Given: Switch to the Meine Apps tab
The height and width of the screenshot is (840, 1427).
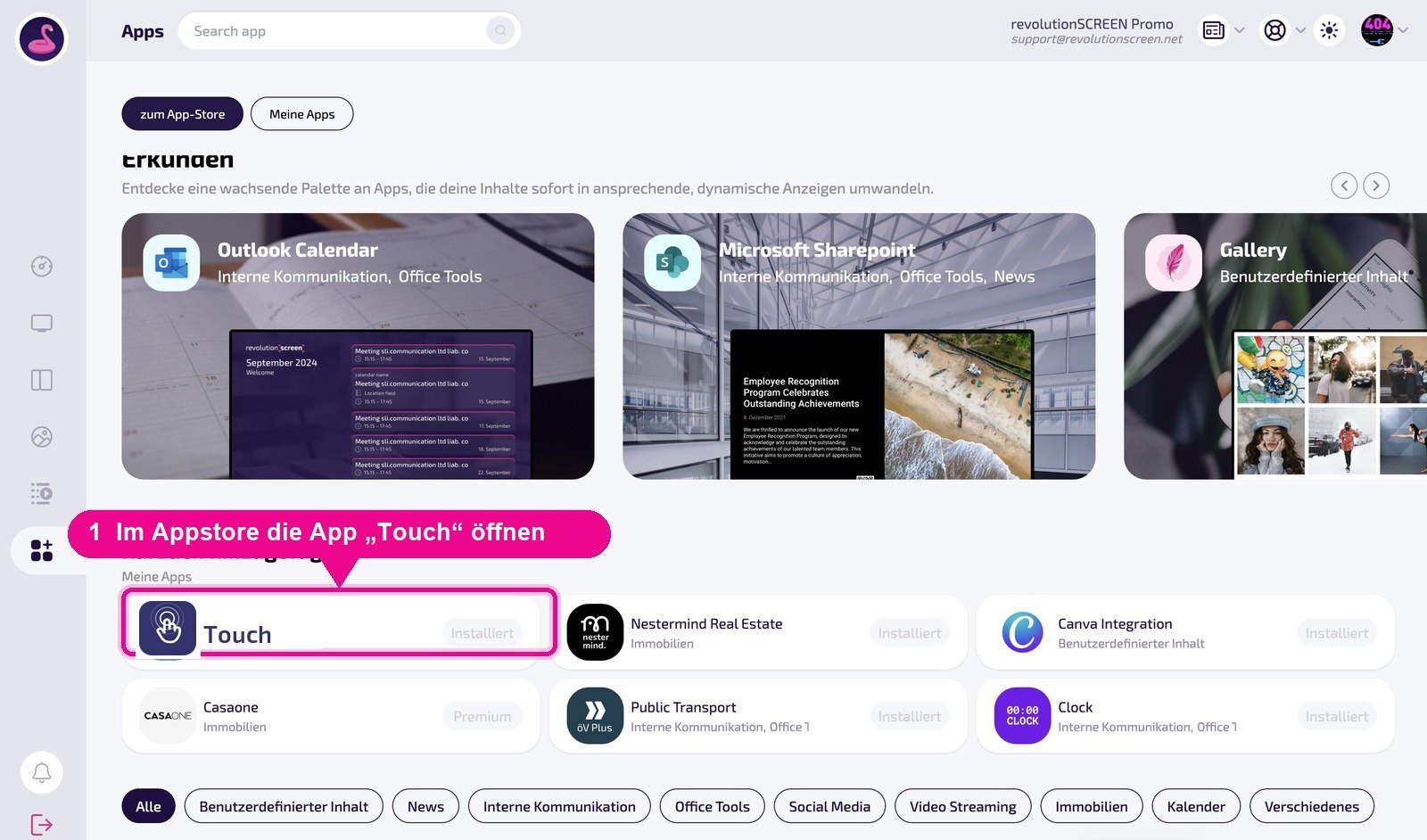Looking at the screenshot, I should click(x=302, y=114).
